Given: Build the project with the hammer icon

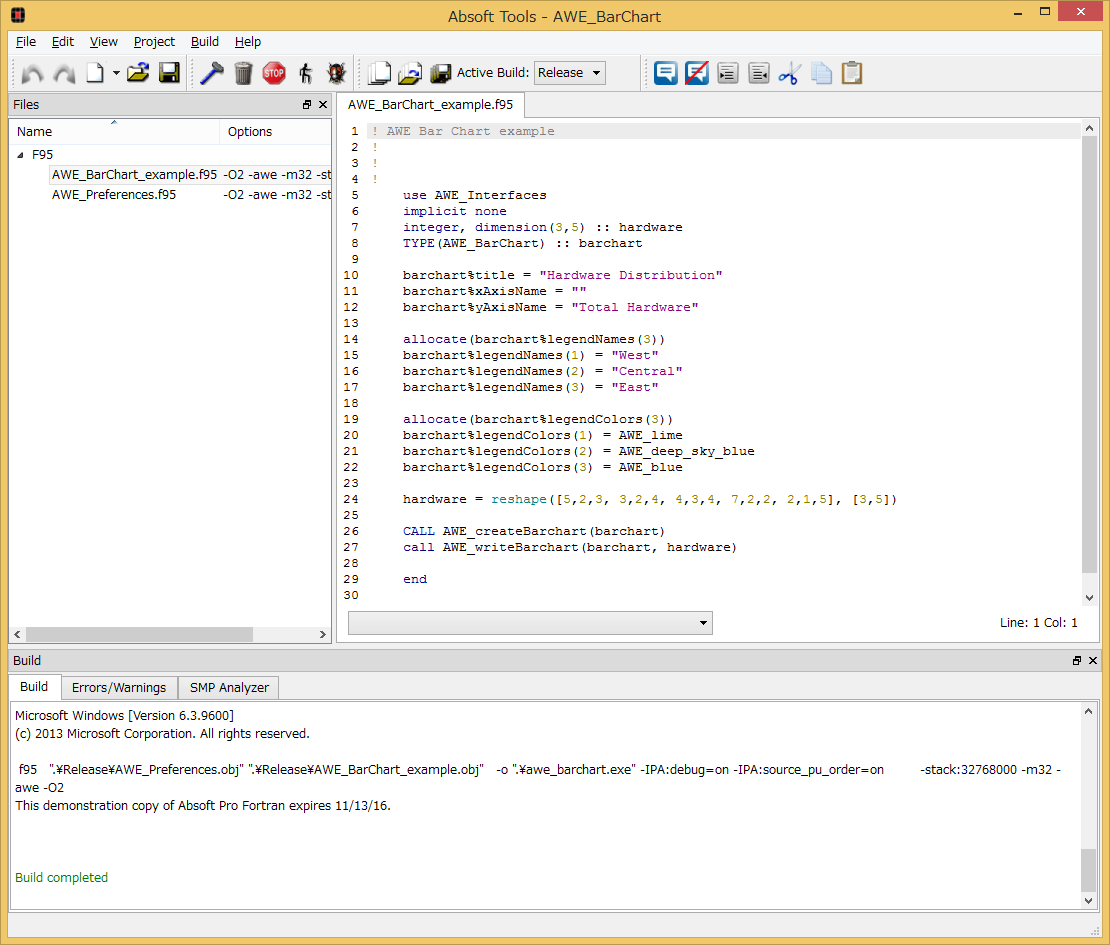Looking at the screenshot, I should [212, 73].
